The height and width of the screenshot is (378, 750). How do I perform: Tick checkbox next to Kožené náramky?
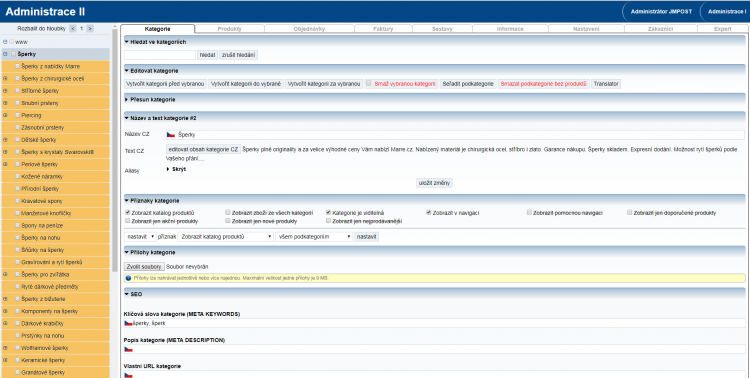(18, 177)
